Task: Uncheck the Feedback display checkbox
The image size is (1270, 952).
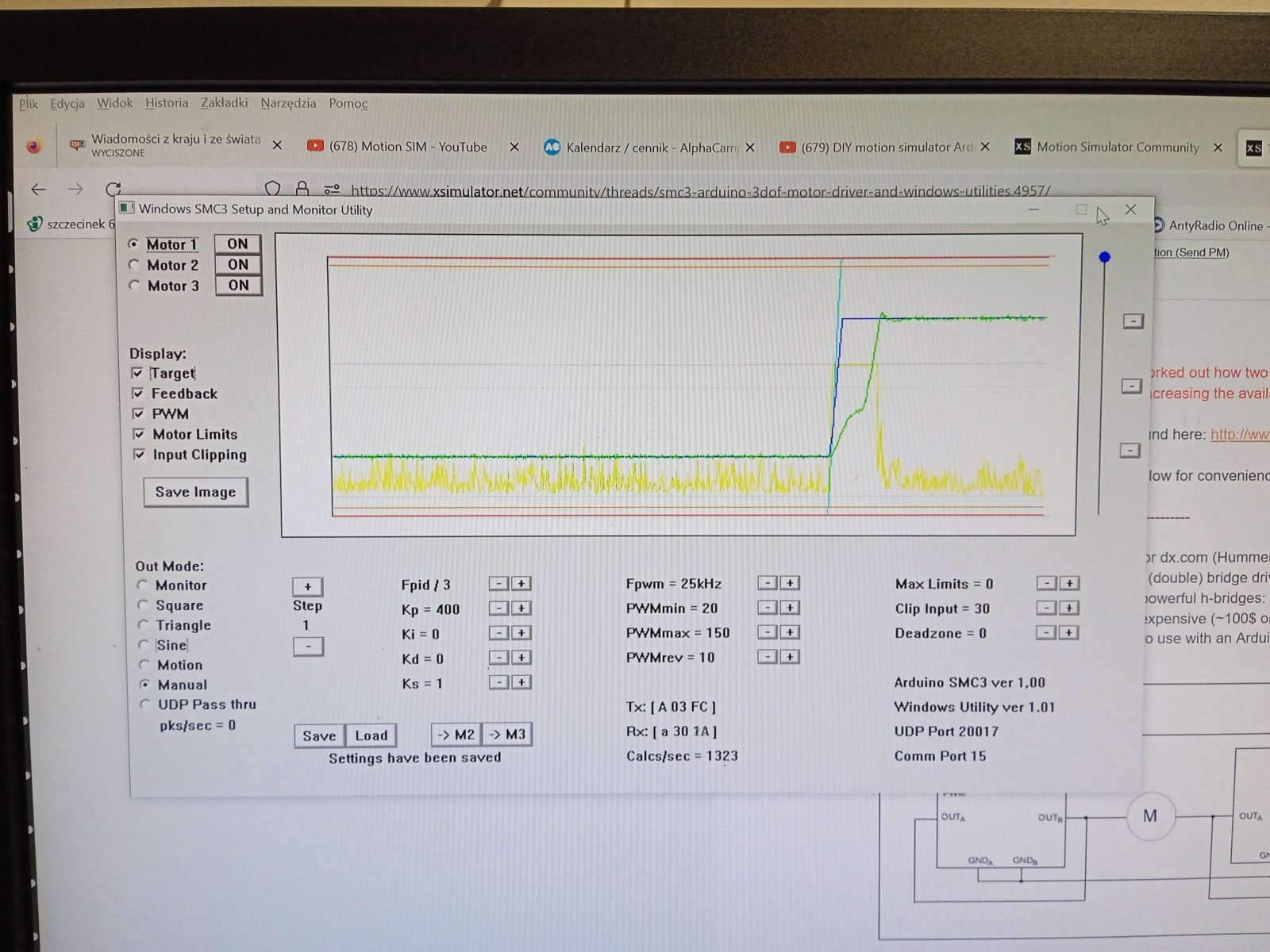Action: pos(138,393)
